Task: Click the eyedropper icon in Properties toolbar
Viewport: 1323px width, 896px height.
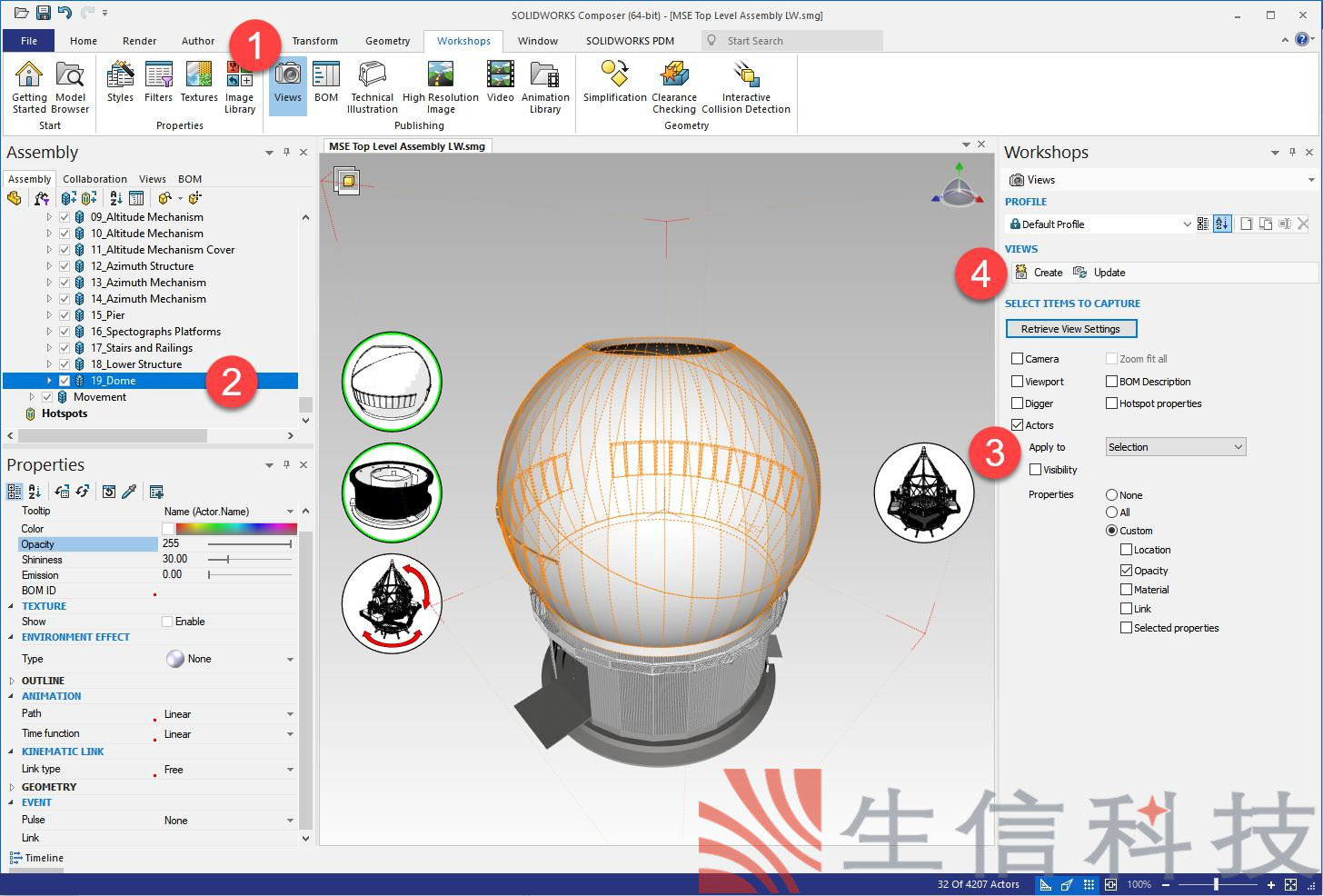Action: tap(129, 492)
